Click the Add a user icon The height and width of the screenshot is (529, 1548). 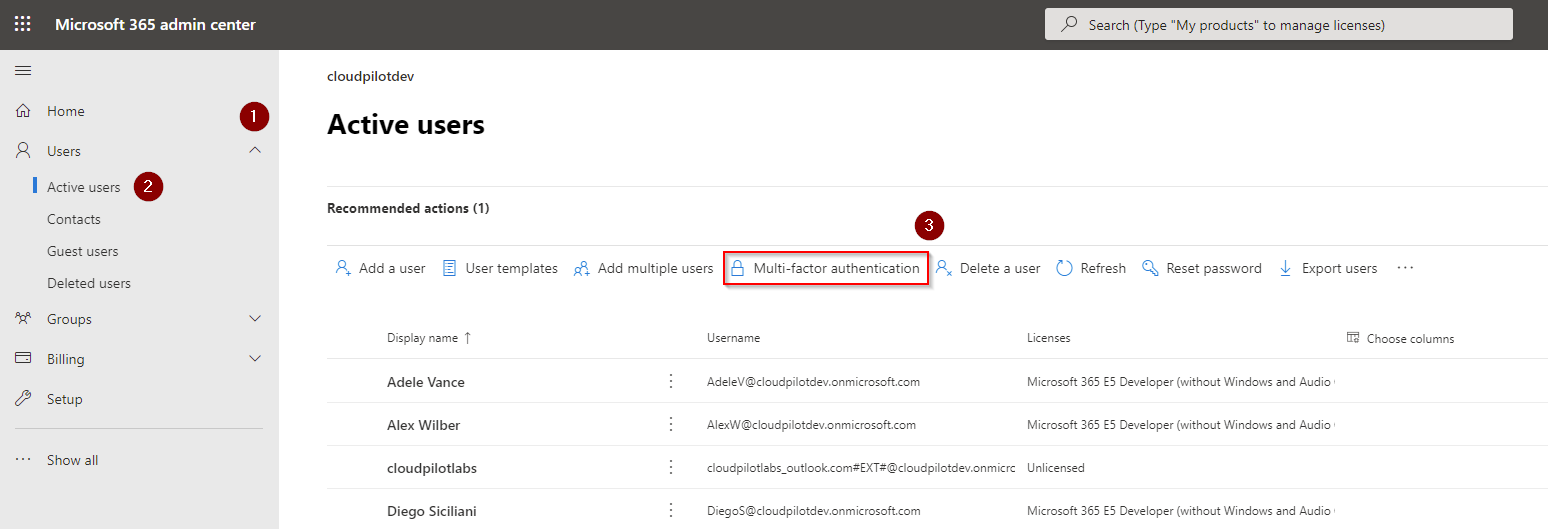(x=343, y=268)
